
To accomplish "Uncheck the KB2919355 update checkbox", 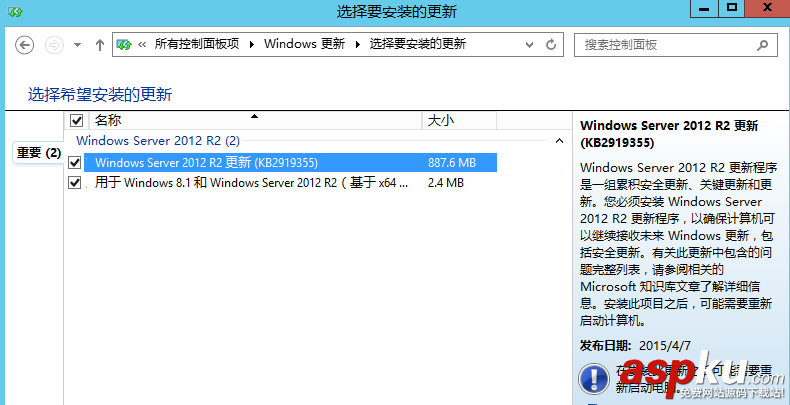I will (75, 162).
